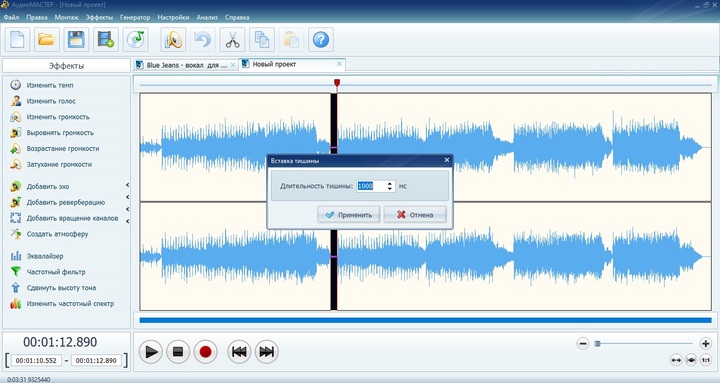
Task: Click the red playhead marker
Action: pyautogui.click(x=337, y=83)
